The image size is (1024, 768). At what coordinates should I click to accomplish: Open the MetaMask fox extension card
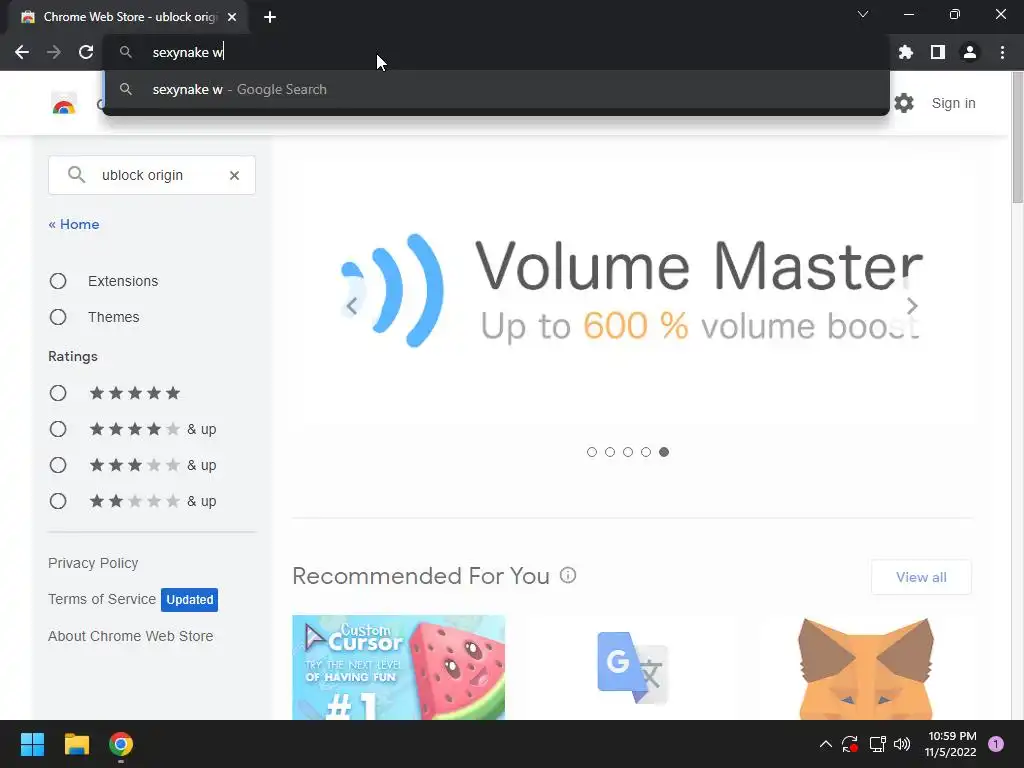point(866,667)
